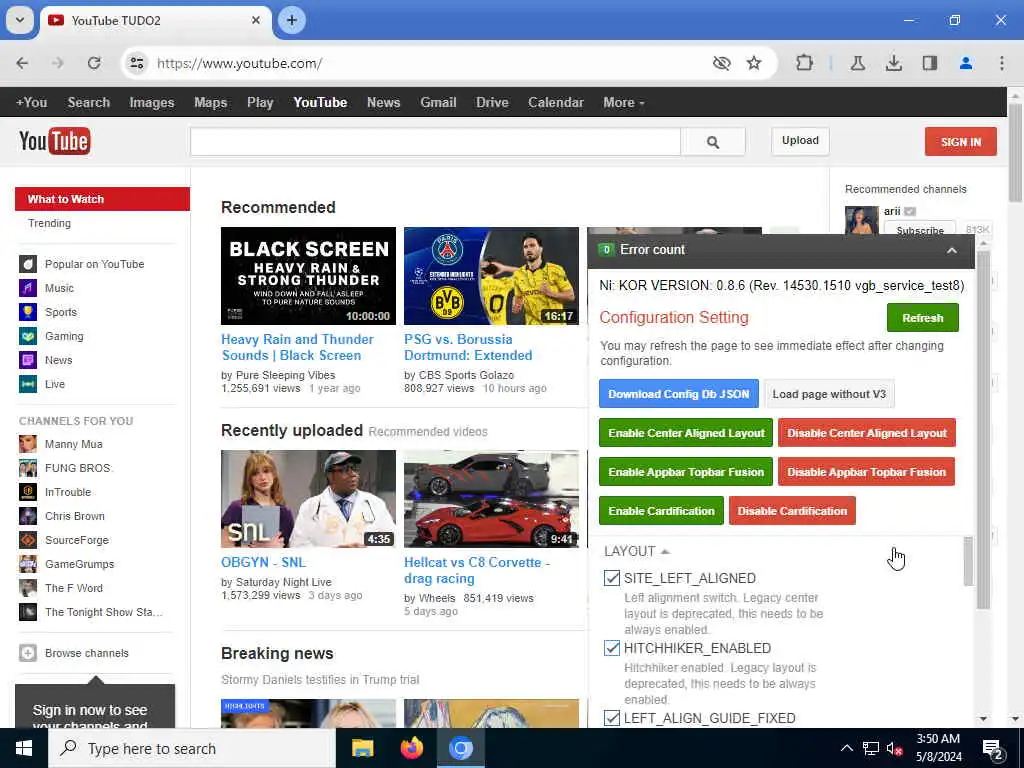
Task: Collapse the LAYOUT section
Action: tap(637, 551)
